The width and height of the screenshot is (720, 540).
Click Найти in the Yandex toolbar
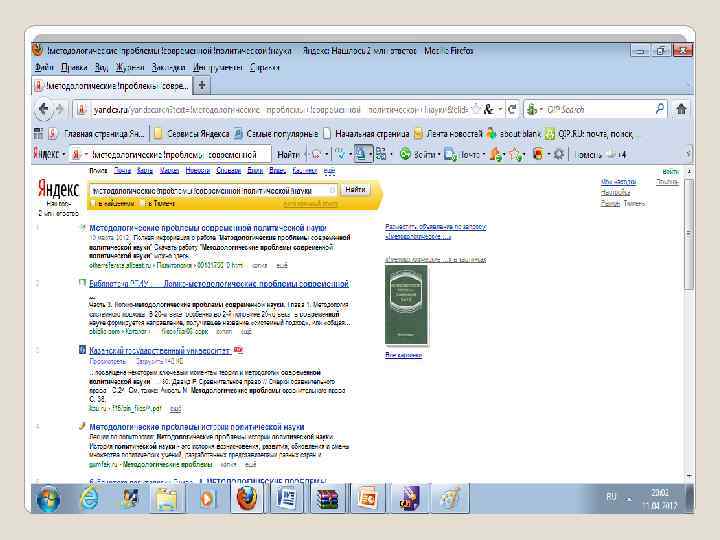click(288, 155)
